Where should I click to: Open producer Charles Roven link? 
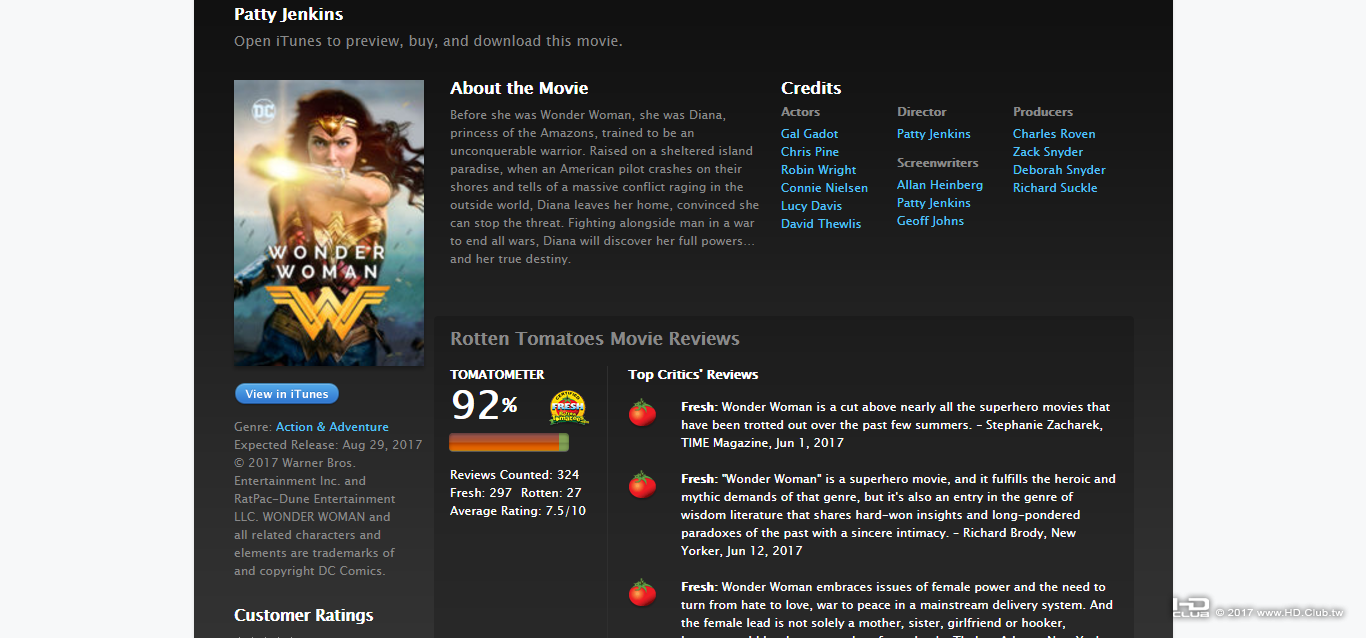tap(1054, 134)
